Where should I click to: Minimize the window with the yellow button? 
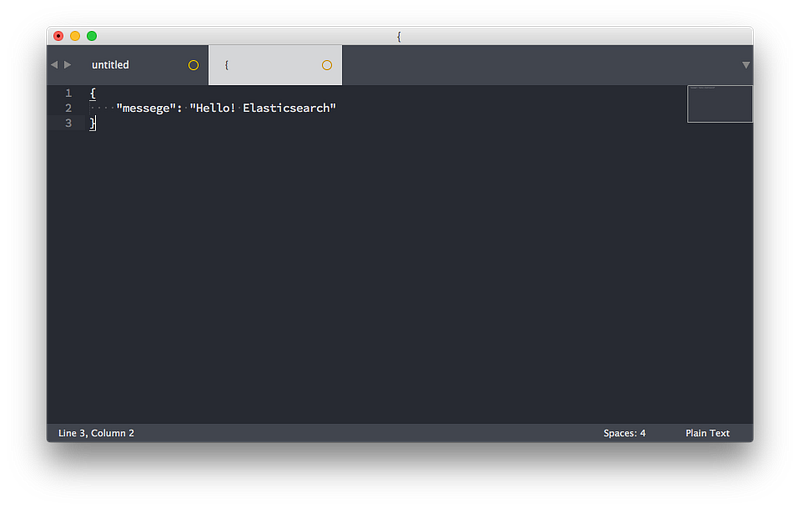(x=75, y=36)
